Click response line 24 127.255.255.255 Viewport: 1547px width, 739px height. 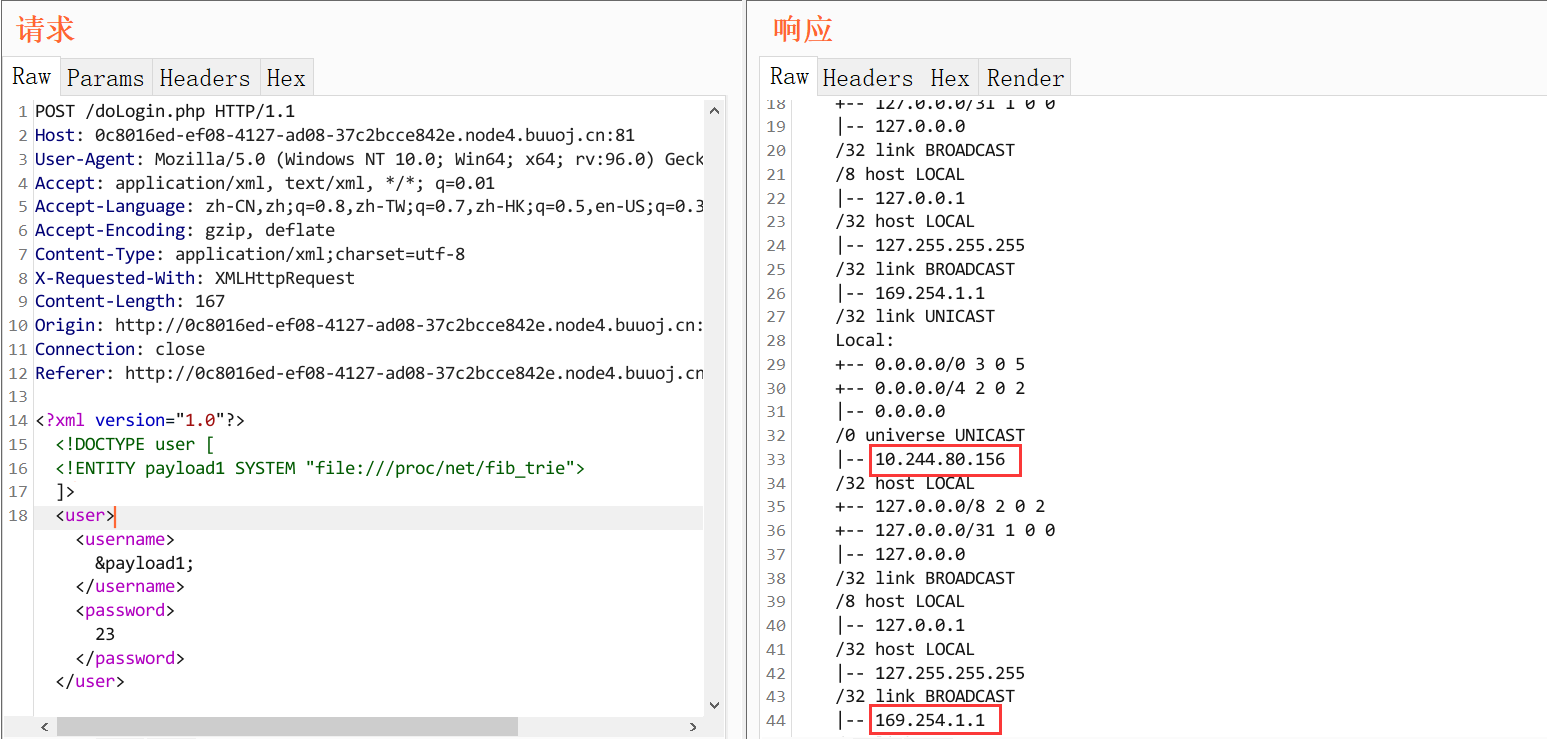pos(930,245)
